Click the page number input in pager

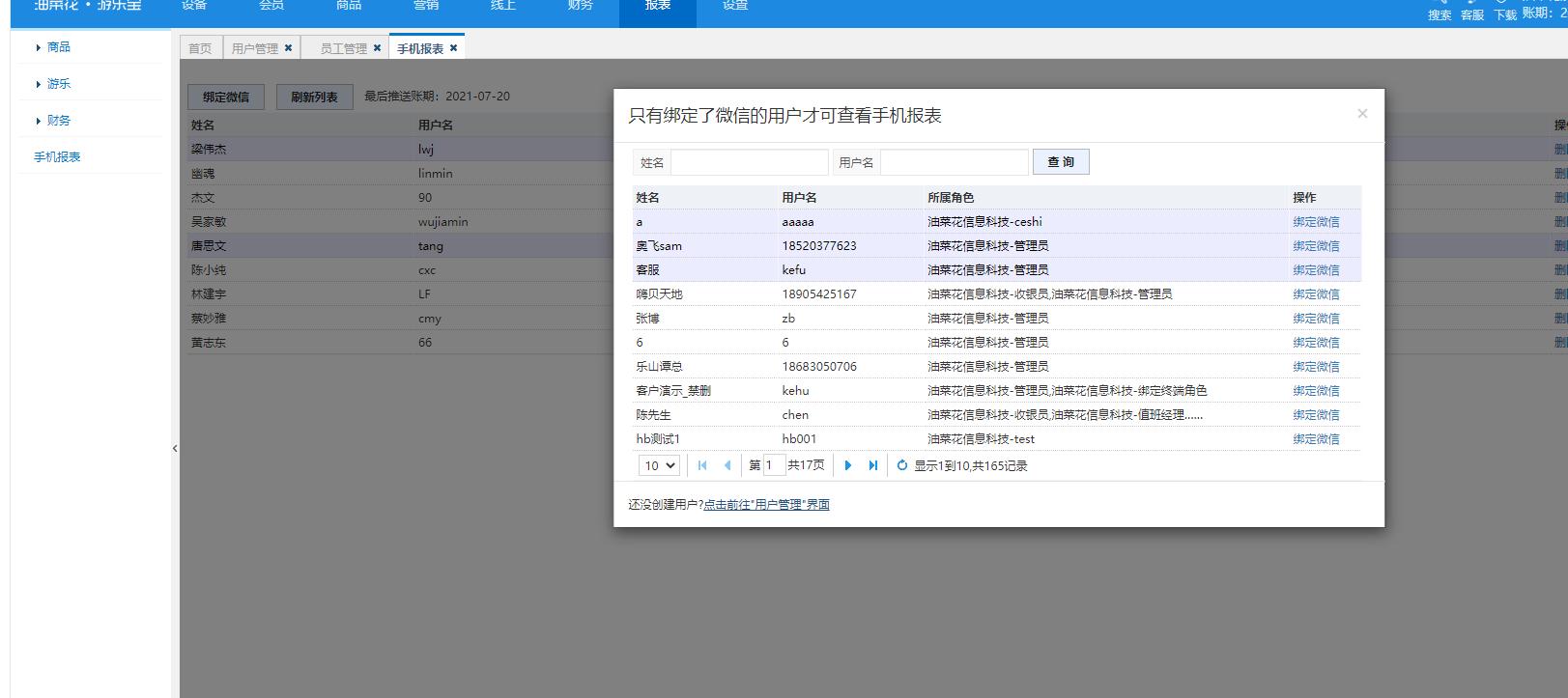pos(774,465)
